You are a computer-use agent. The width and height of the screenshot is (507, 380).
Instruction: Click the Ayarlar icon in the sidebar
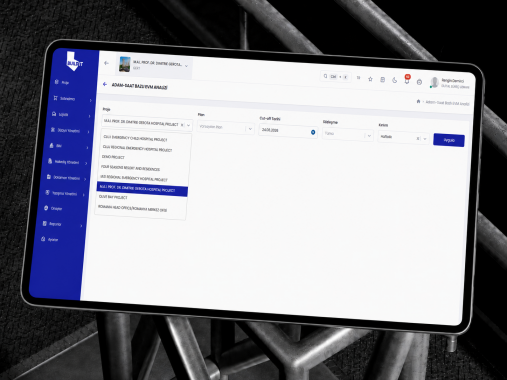tap(43, 239)
